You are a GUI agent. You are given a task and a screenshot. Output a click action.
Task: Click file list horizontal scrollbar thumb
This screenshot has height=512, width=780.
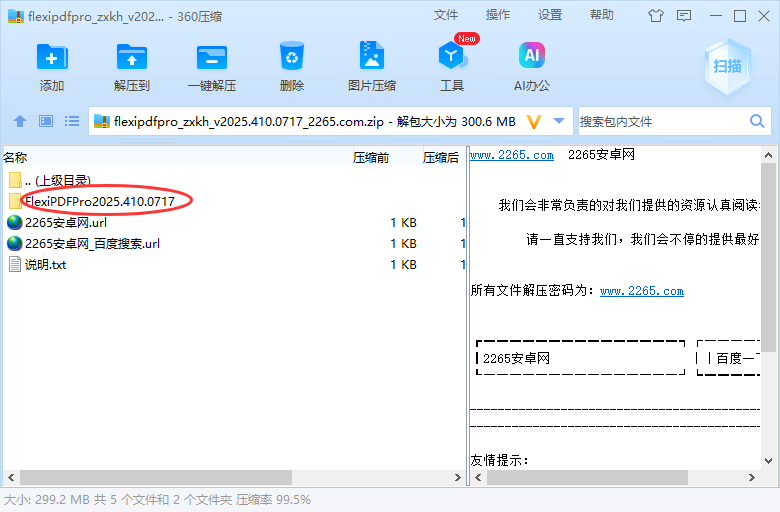point(156,478)
